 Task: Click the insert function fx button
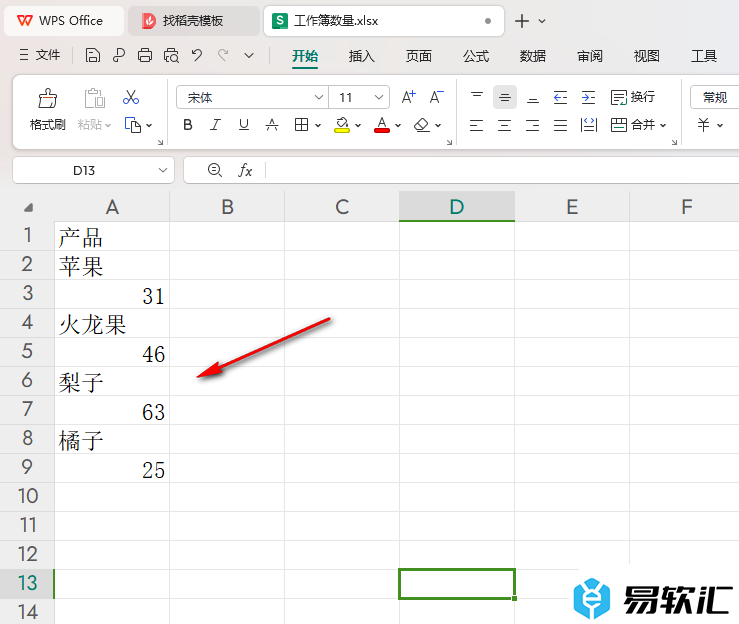click(x=245, y=170)
